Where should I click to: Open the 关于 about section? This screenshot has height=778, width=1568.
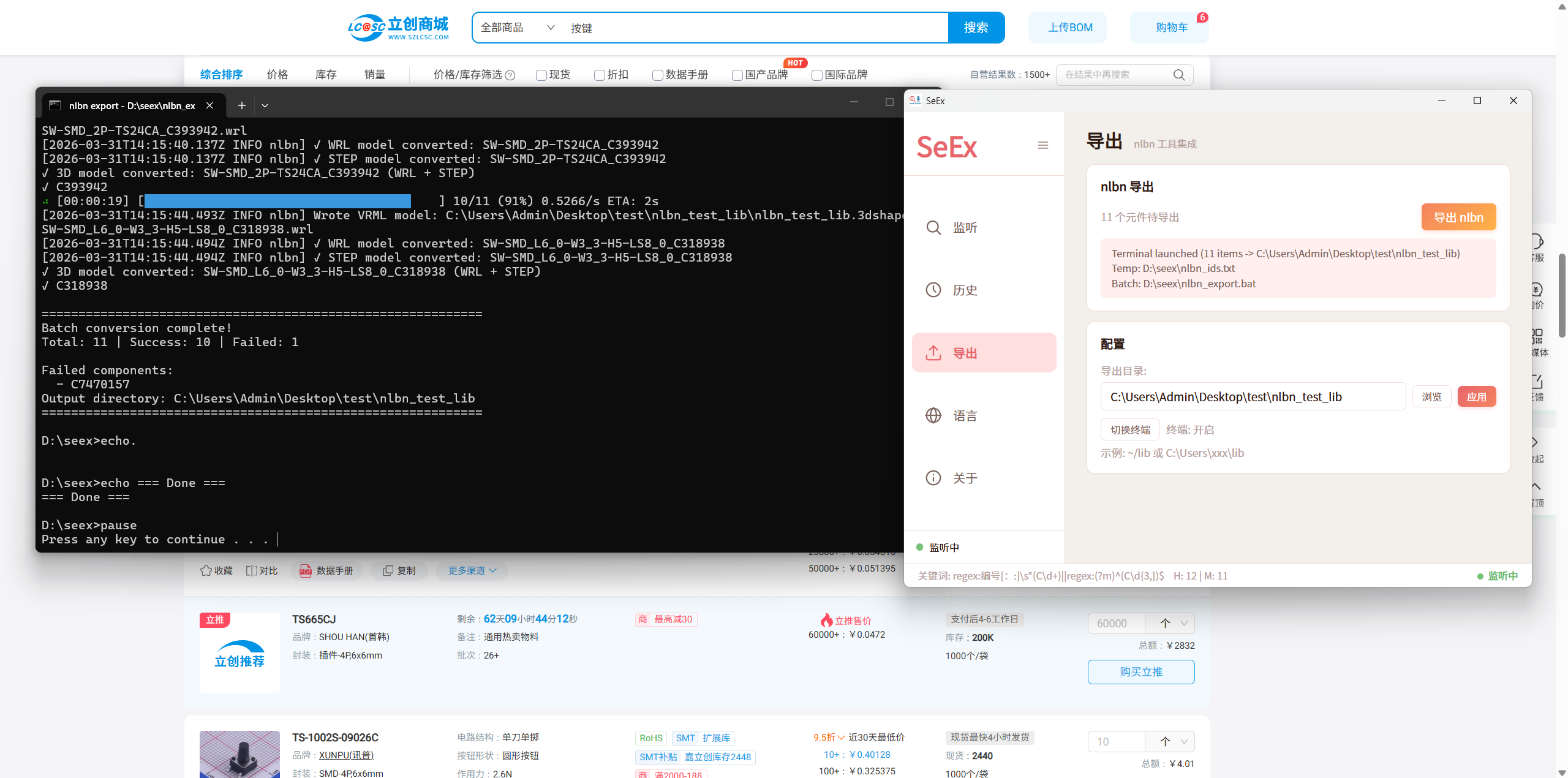click(x=965, y=478)
